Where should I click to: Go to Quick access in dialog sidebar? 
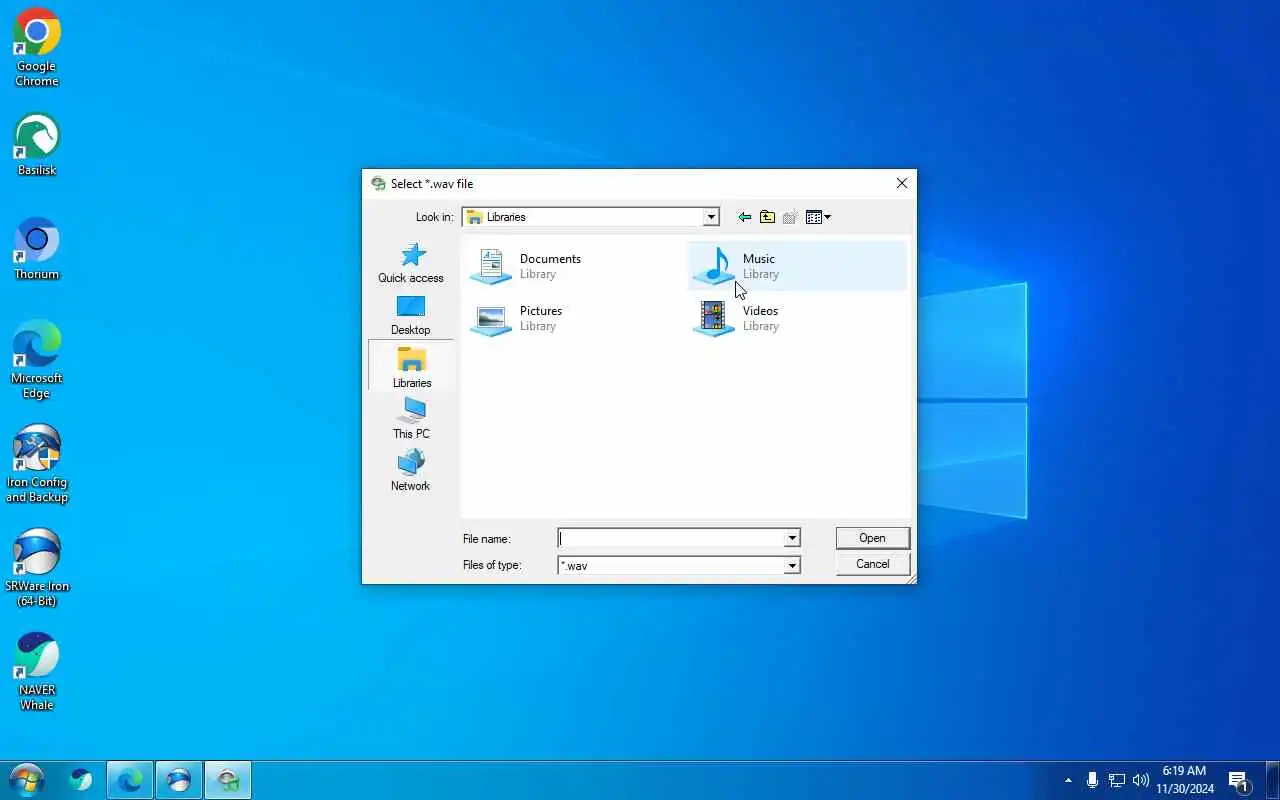coord(411,263)
